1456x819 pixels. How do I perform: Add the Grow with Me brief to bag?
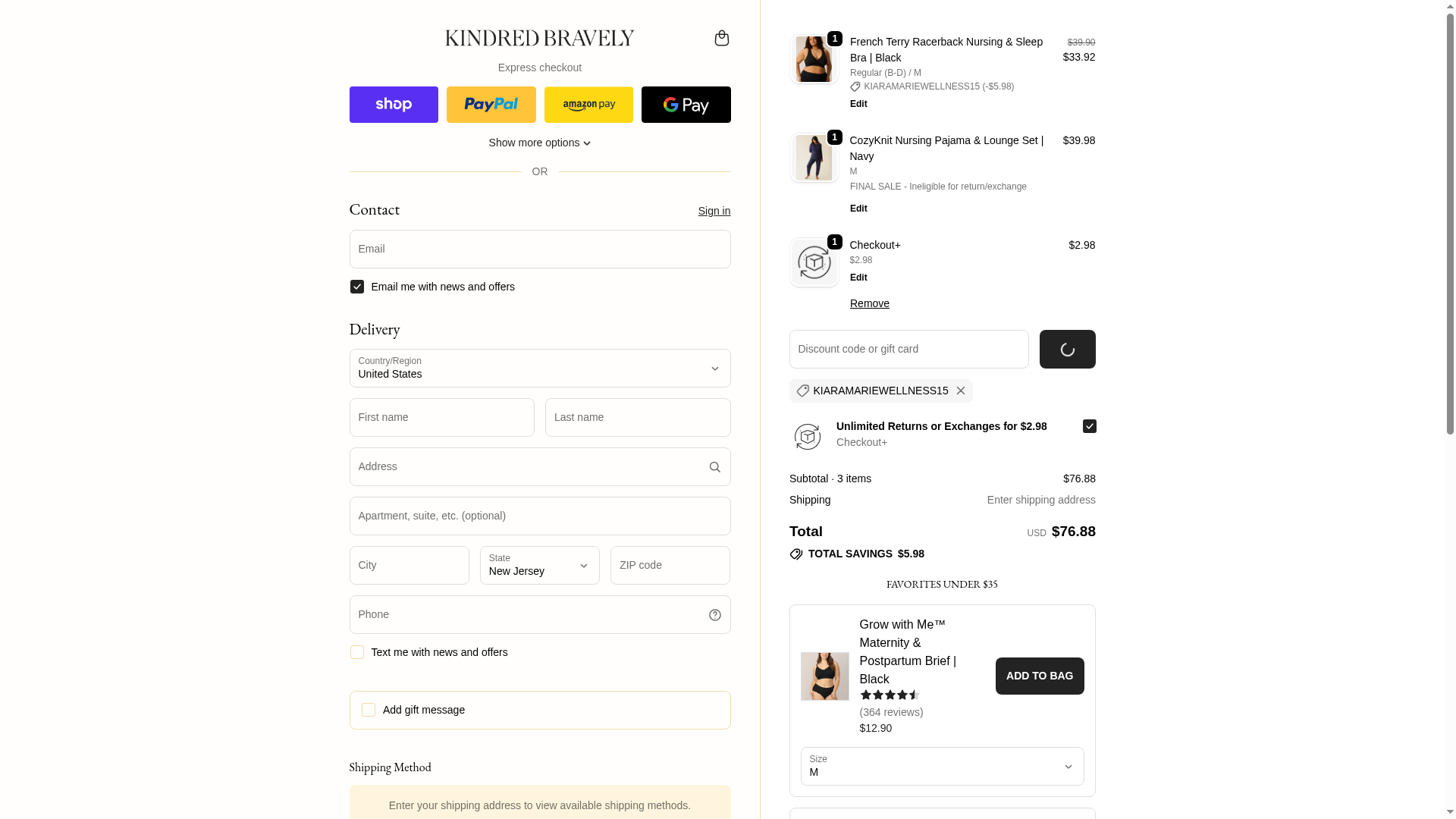point(1039,676)
